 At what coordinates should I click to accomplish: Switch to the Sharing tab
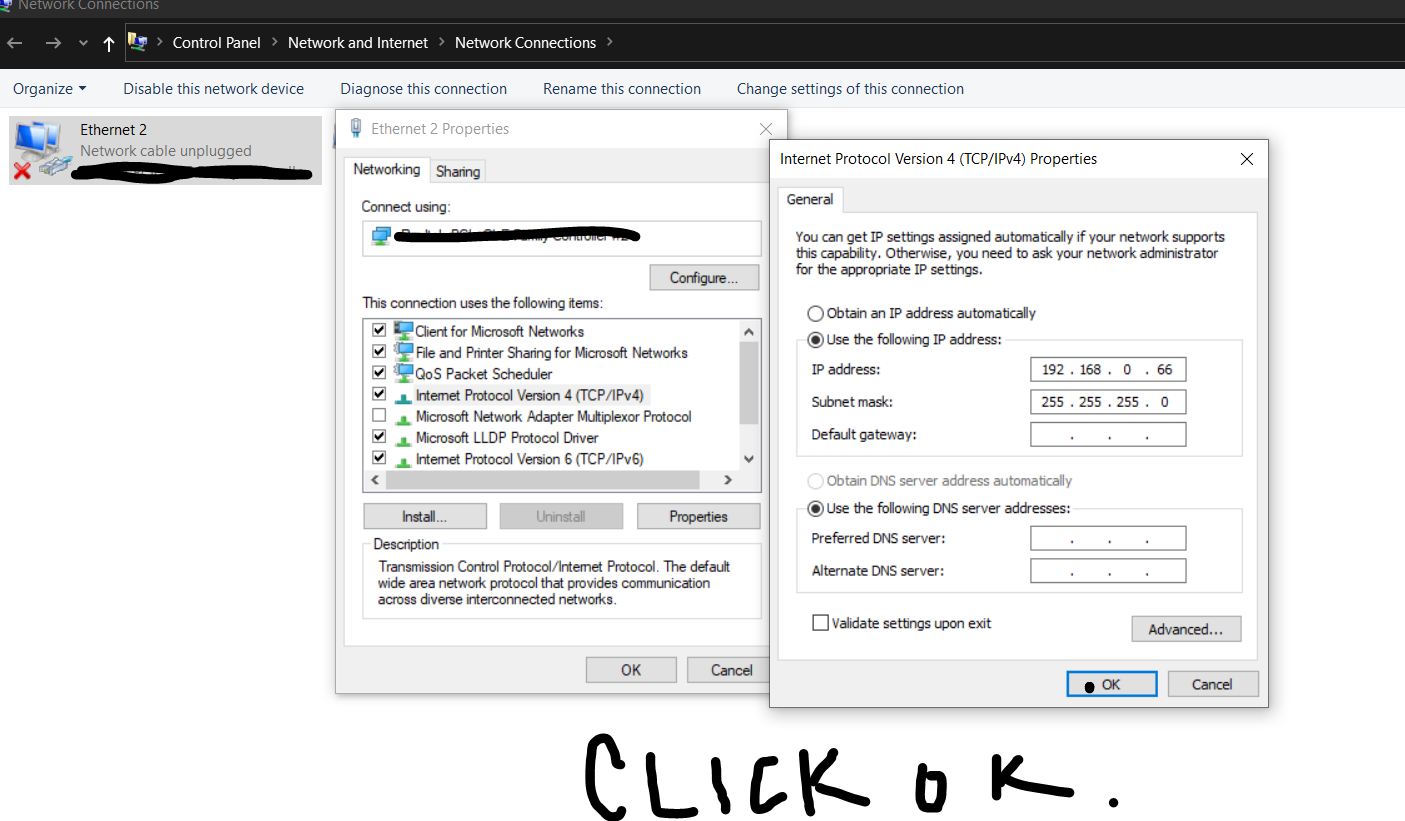pyautogui.click(x=458, y=172)
